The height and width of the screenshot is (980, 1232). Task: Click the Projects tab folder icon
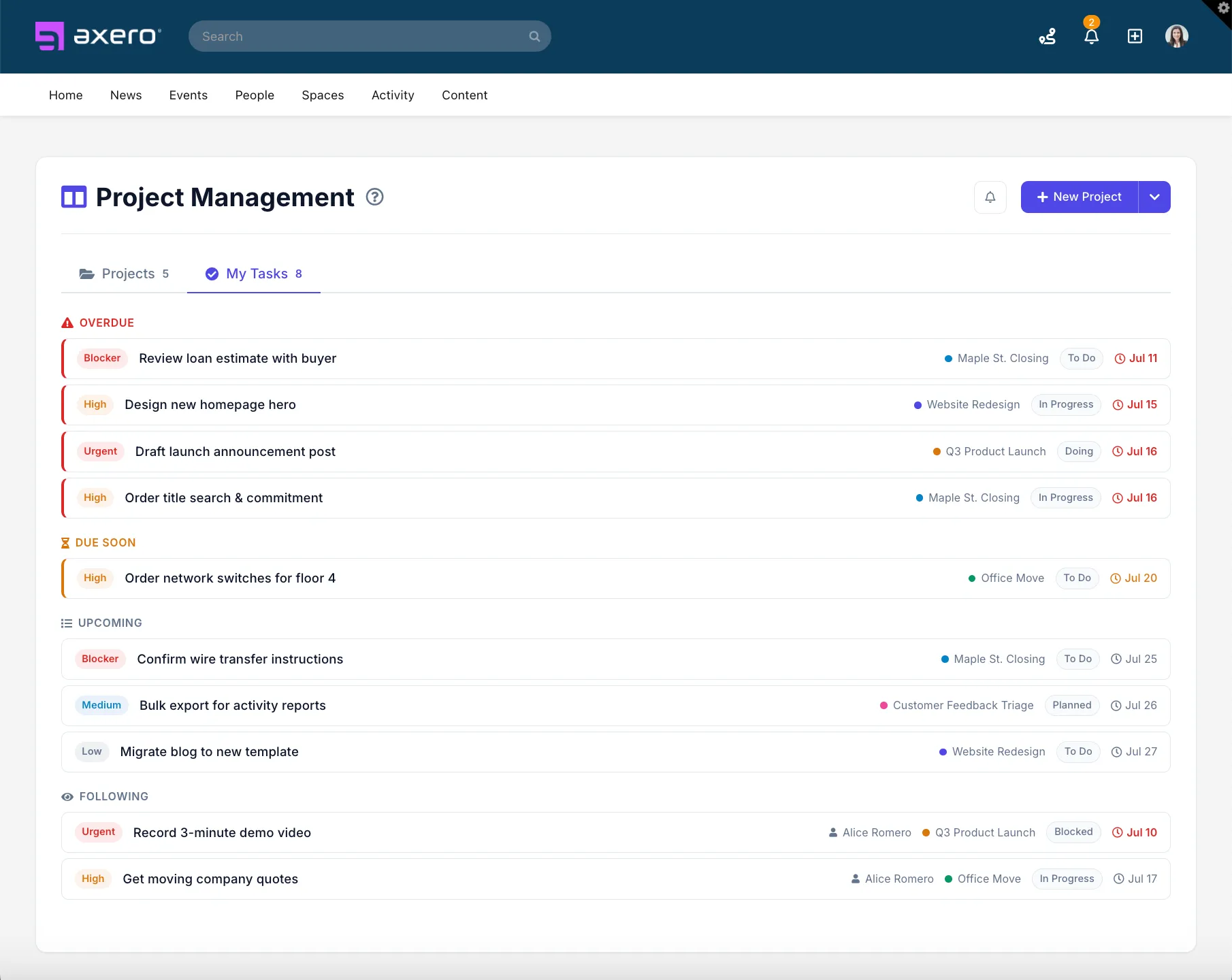pos(87,274)
